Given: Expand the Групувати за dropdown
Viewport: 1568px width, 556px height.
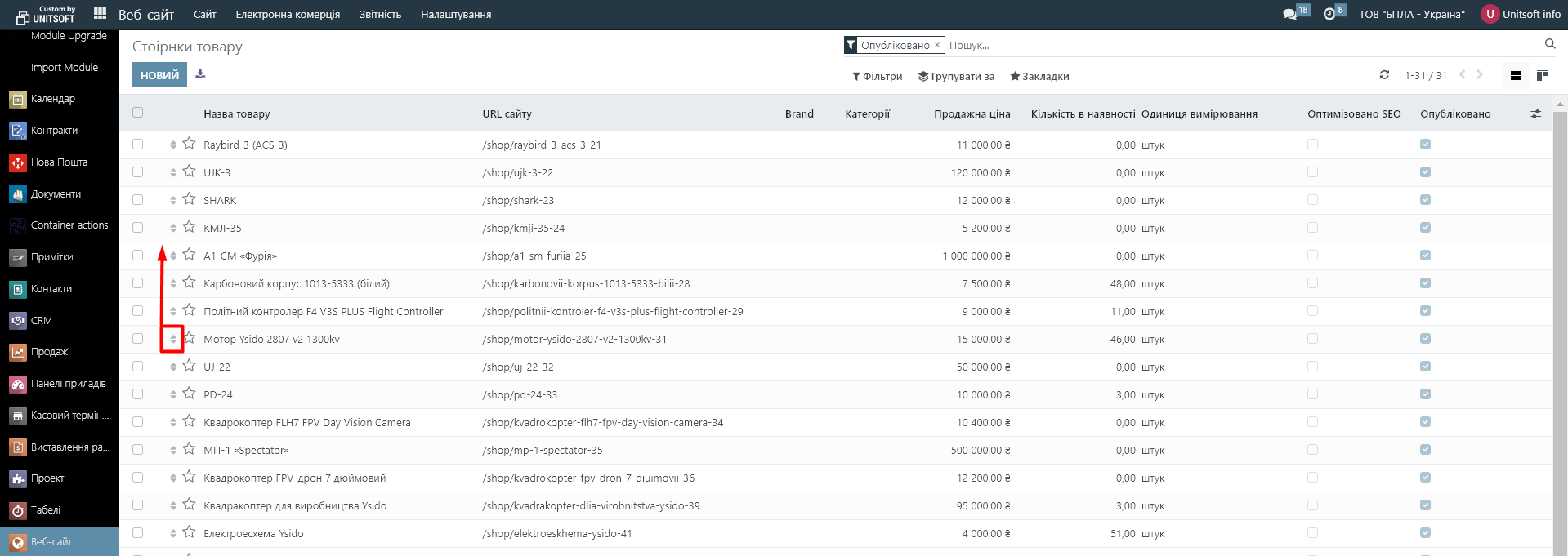Looking at the screenshot, I should point(956,77).
